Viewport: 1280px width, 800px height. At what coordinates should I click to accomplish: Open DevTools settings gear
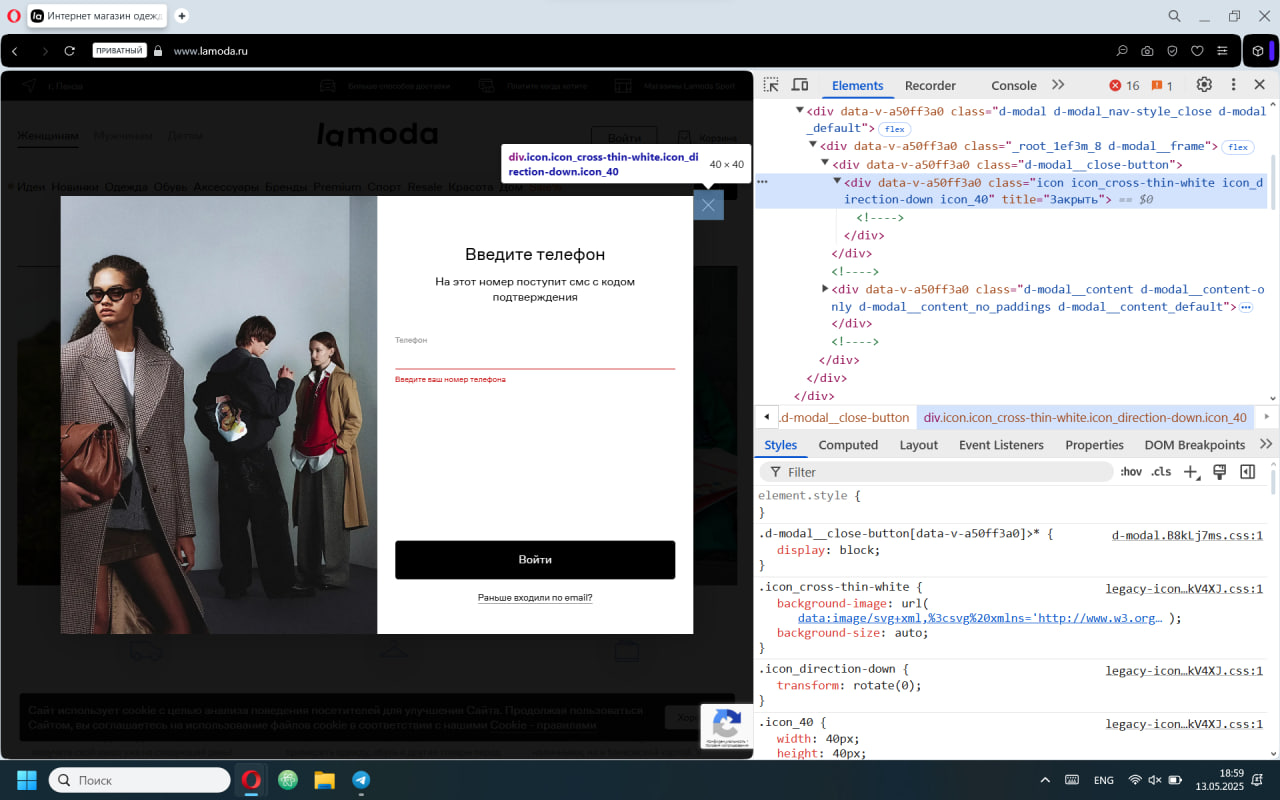pos(1204,84)
